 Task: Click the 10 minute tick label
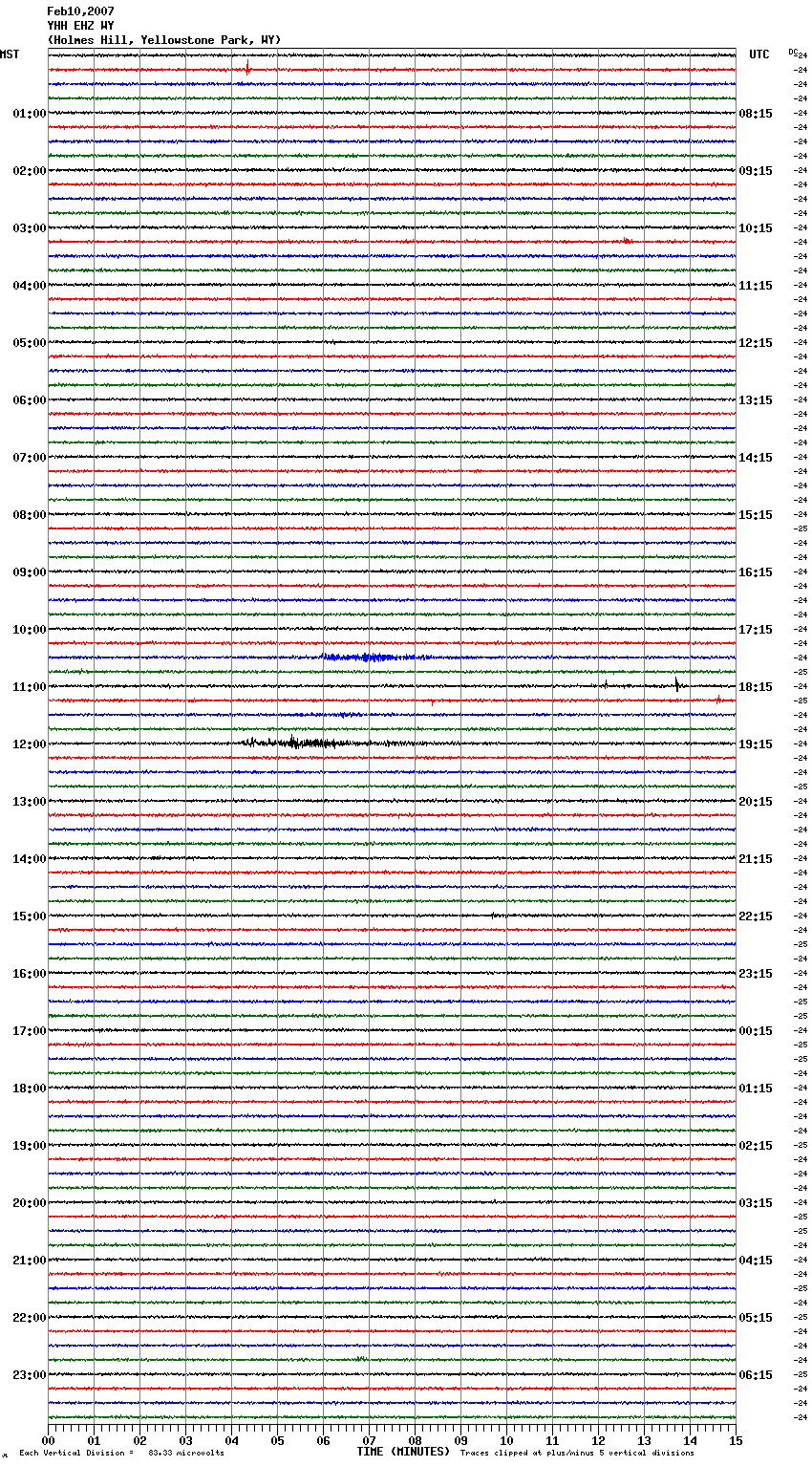click(x=507, y=1440)
